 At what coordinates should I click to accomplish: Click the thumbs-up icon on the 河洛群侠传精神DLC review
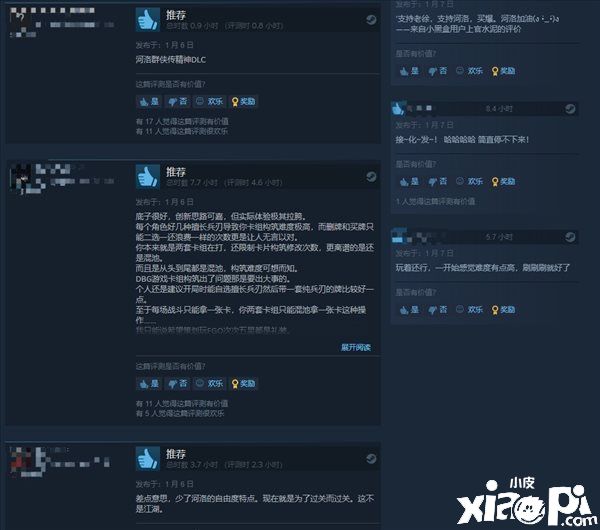click(x=148, y=19)
